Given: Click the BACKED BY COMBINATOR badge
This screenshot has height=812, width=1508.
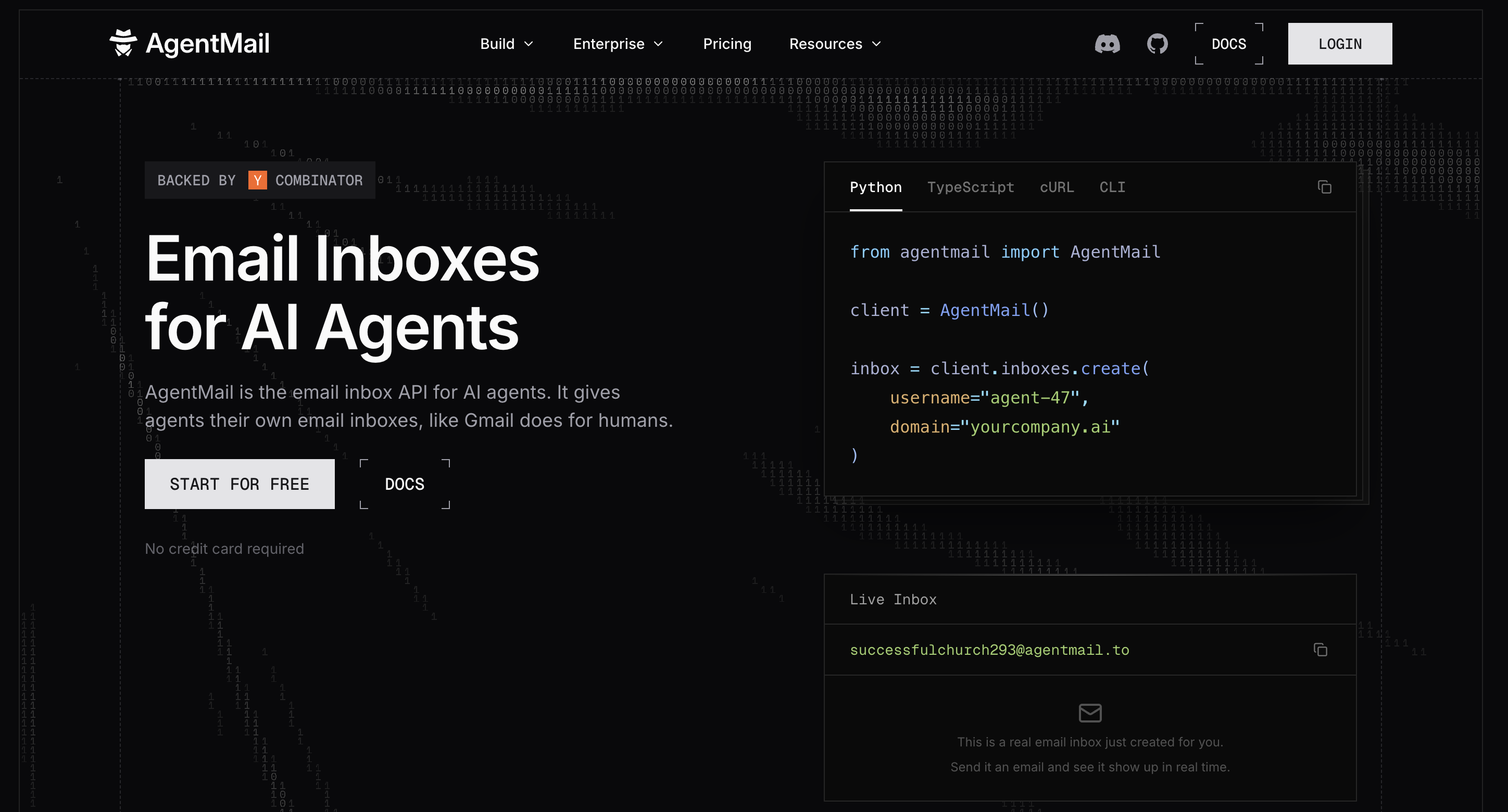Looking at the screenshot, I should click(x=260, y=180).
